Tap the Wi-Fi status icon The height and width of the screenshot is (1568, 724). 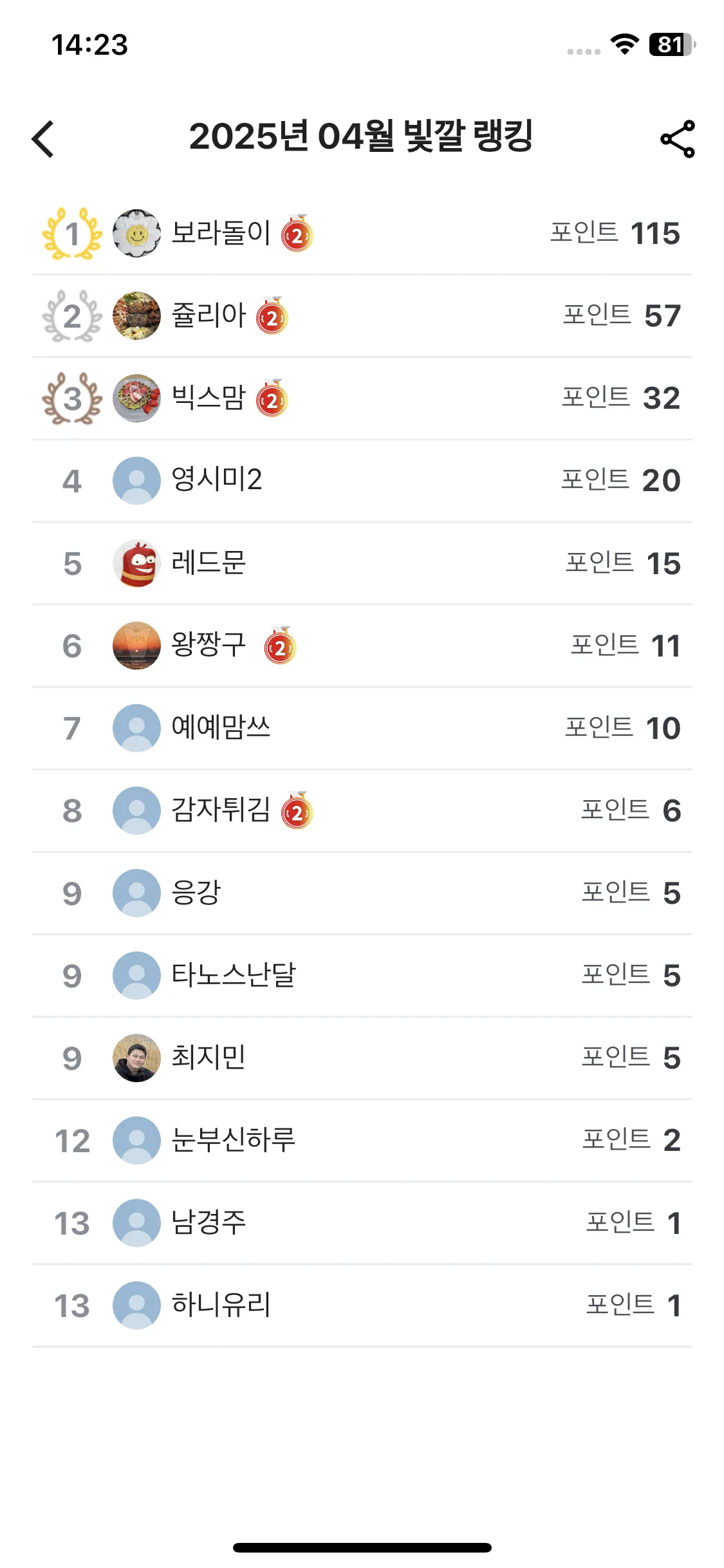click(624, 44)
